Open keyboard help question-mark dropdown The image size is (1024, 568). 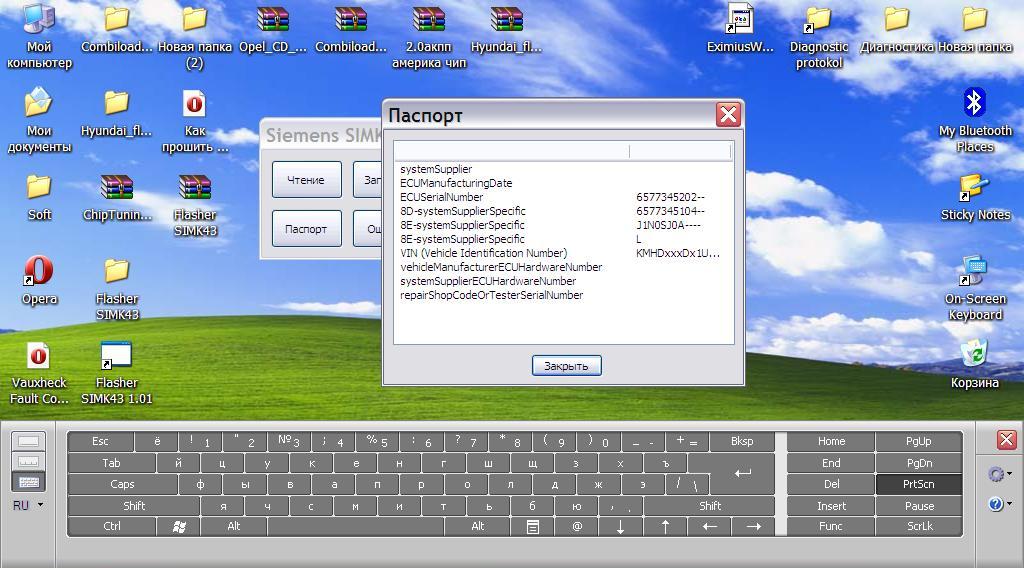pyautogui.click(x=999, y=504)
